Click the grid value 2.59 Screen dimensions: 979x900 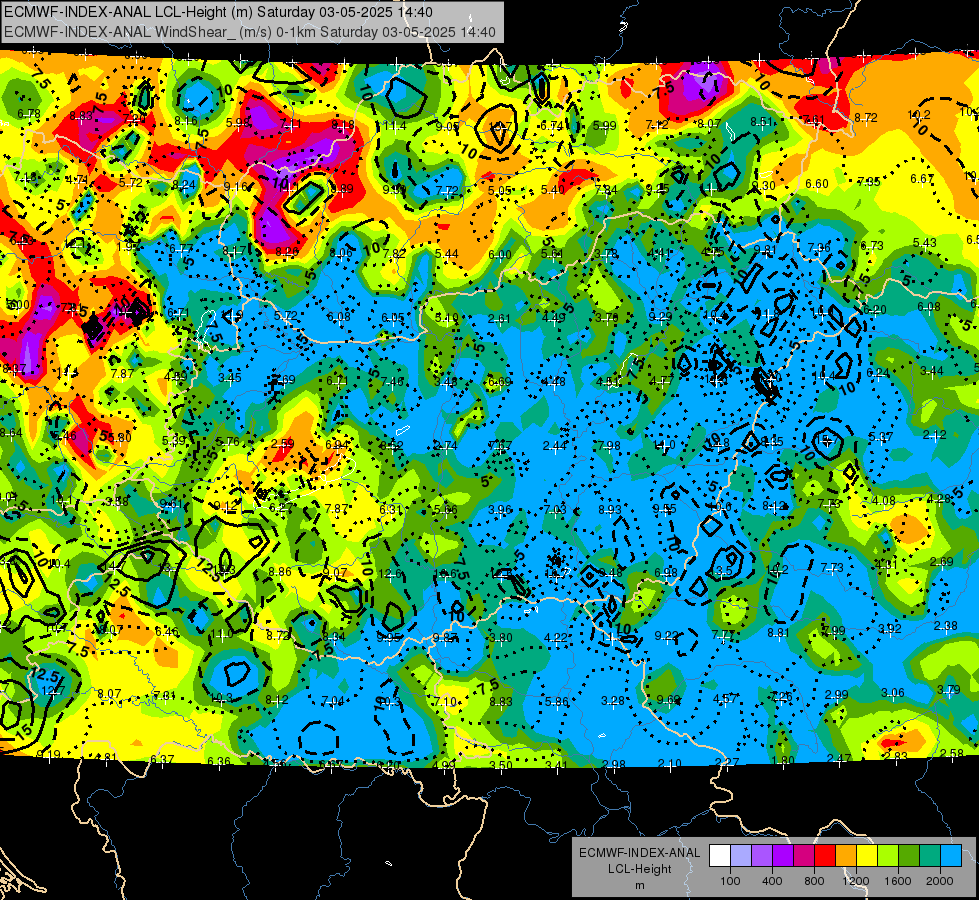[283, 443]
